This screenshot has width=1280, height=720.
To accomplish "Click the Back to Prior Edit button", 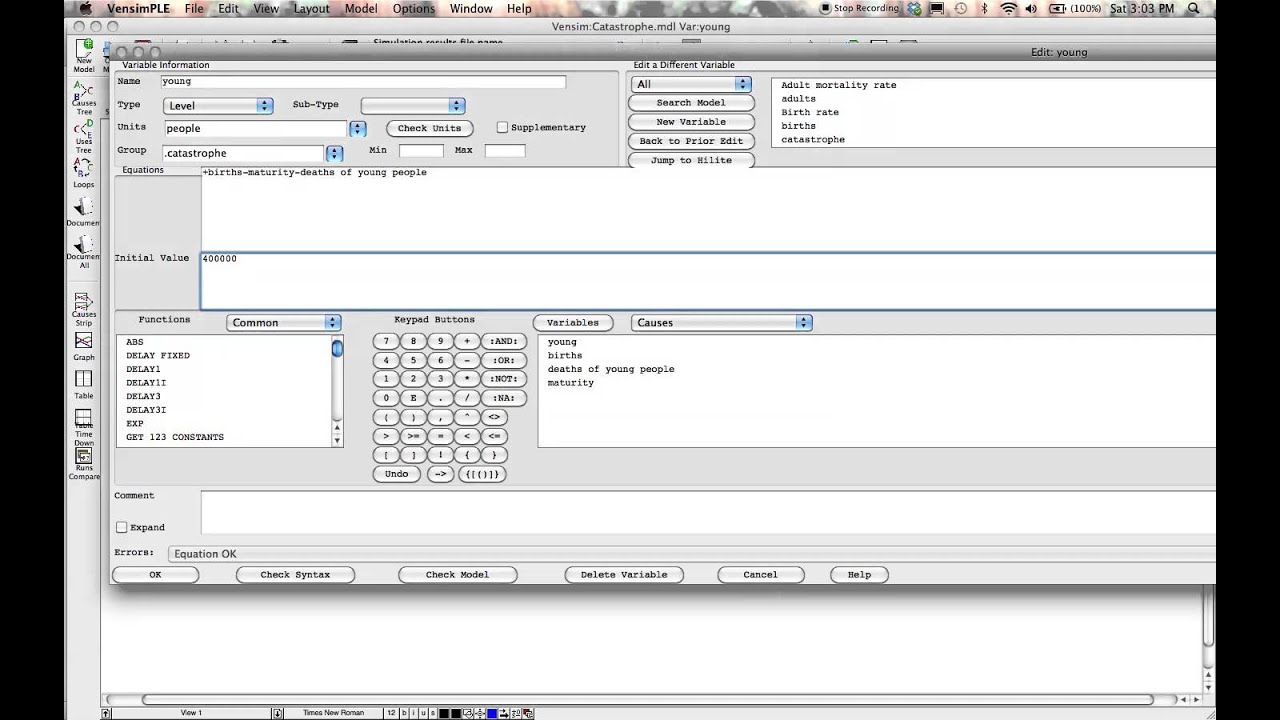I will [x=691, y=141].
